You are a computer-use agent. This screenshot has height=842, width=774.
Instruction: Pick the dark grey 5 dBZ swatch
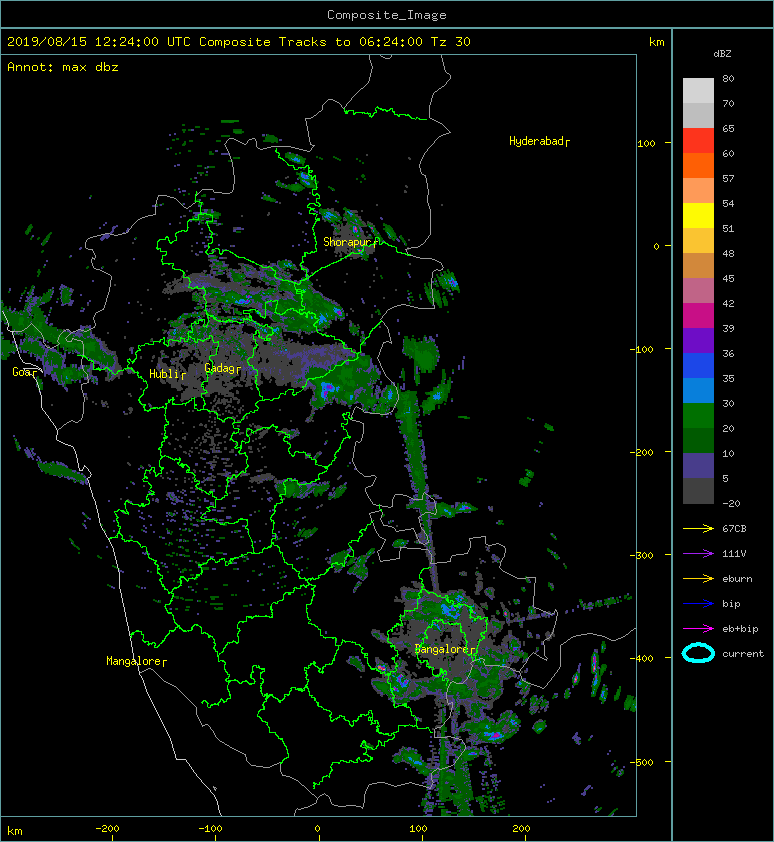click(698, 491)
